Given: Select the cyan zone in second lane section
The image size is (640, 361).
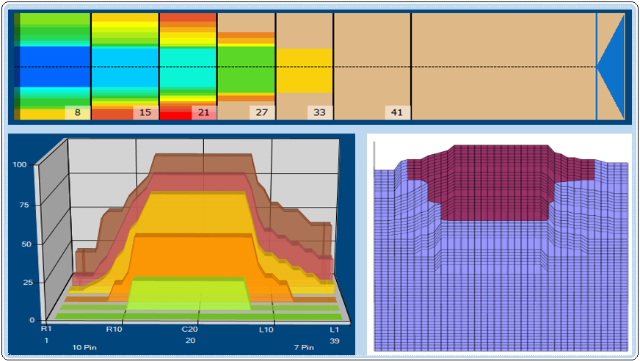Looking at the screenshot, I should pyautogui.click(x=125, y=67).
